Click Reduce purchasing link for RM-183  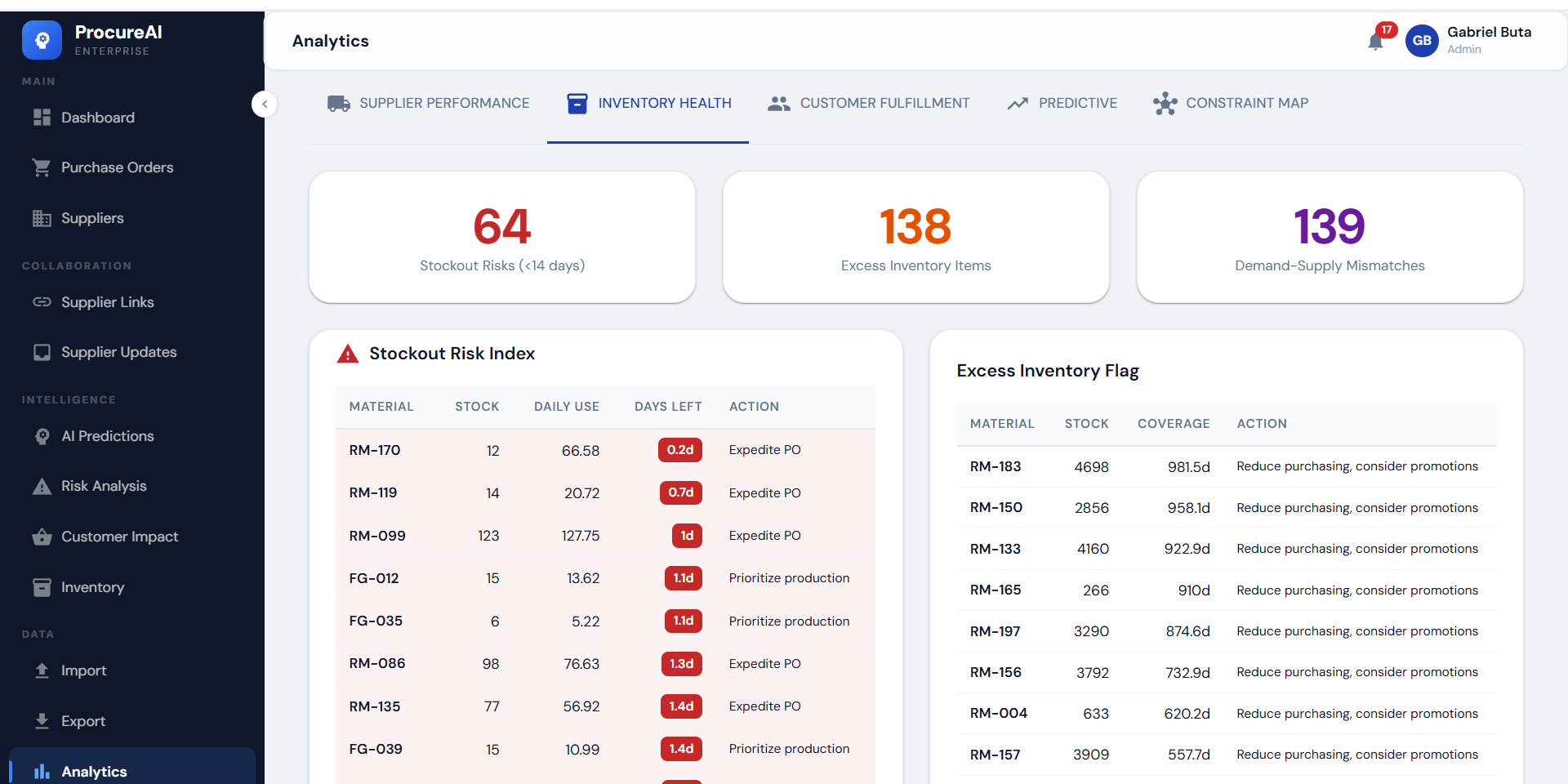coord(1356,466)
